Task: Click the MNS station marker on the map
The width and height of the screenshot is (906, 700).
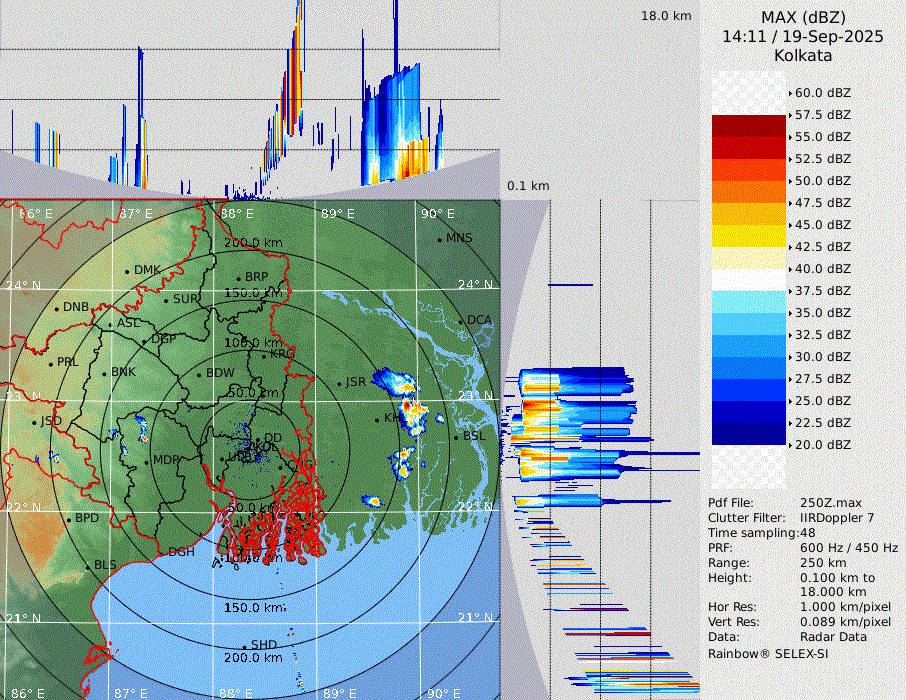Action: [x=440, y=239]
